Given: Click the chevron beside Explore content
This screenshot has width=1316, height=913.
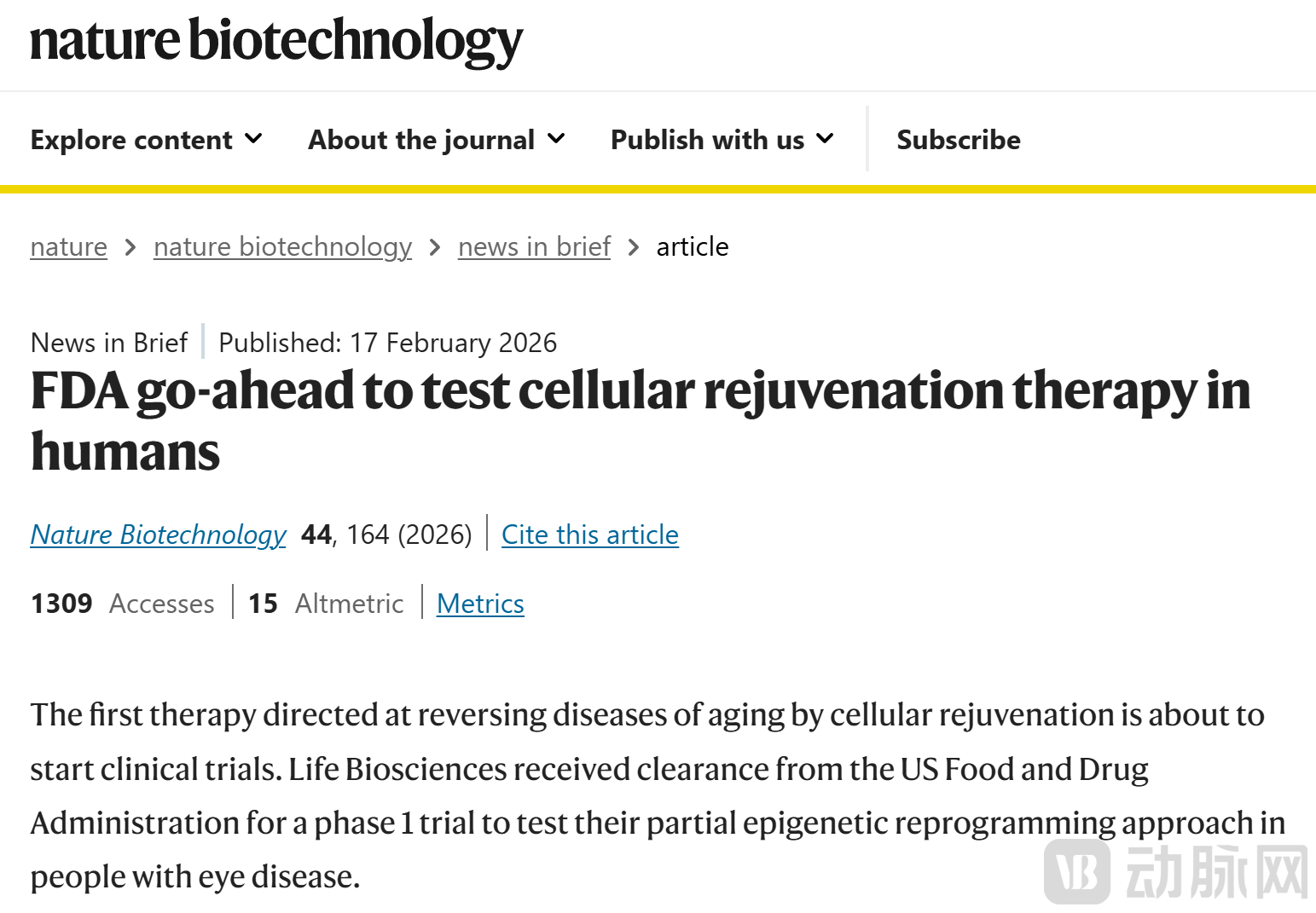Looking at the screenshot, I should (x=253, y=138).
